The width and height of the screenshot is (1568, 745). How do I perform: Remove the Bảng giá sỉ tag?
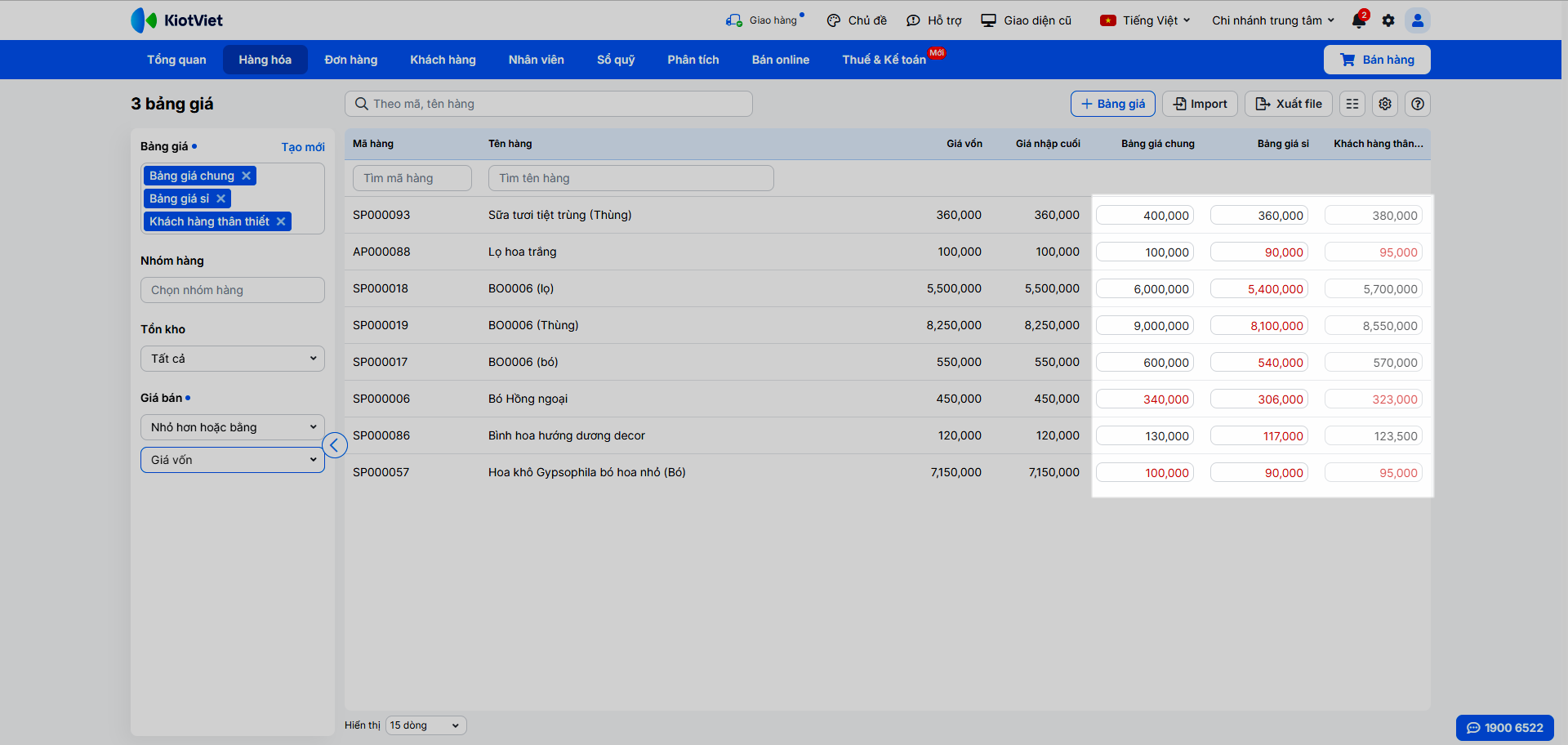[x=220, y=199]
